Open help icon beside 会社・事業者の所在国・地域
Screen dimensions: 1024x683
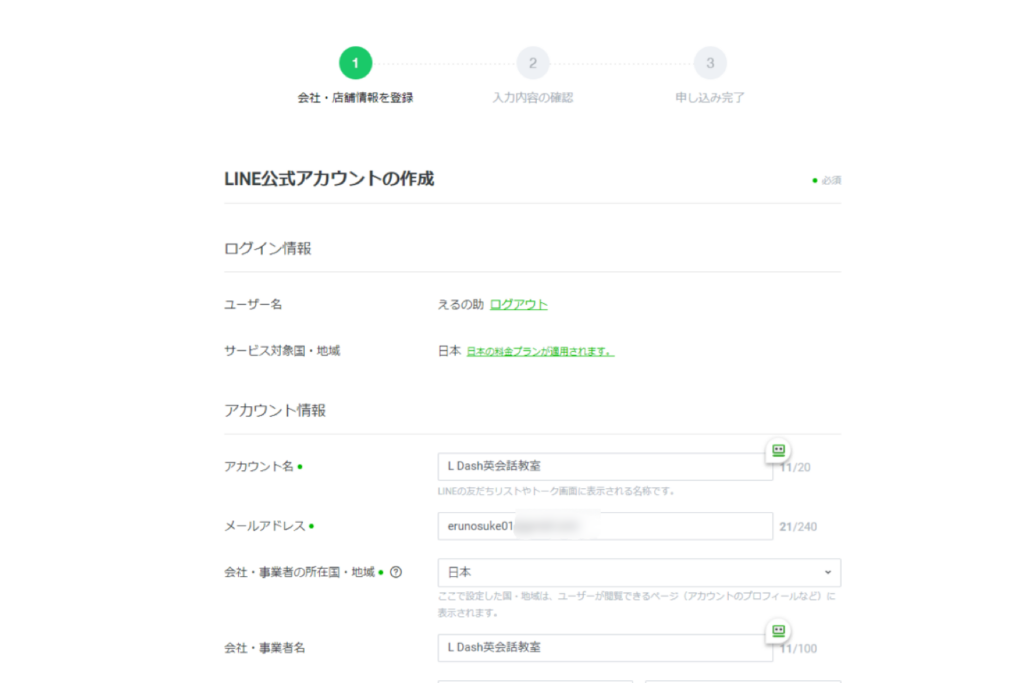(396, 572)
